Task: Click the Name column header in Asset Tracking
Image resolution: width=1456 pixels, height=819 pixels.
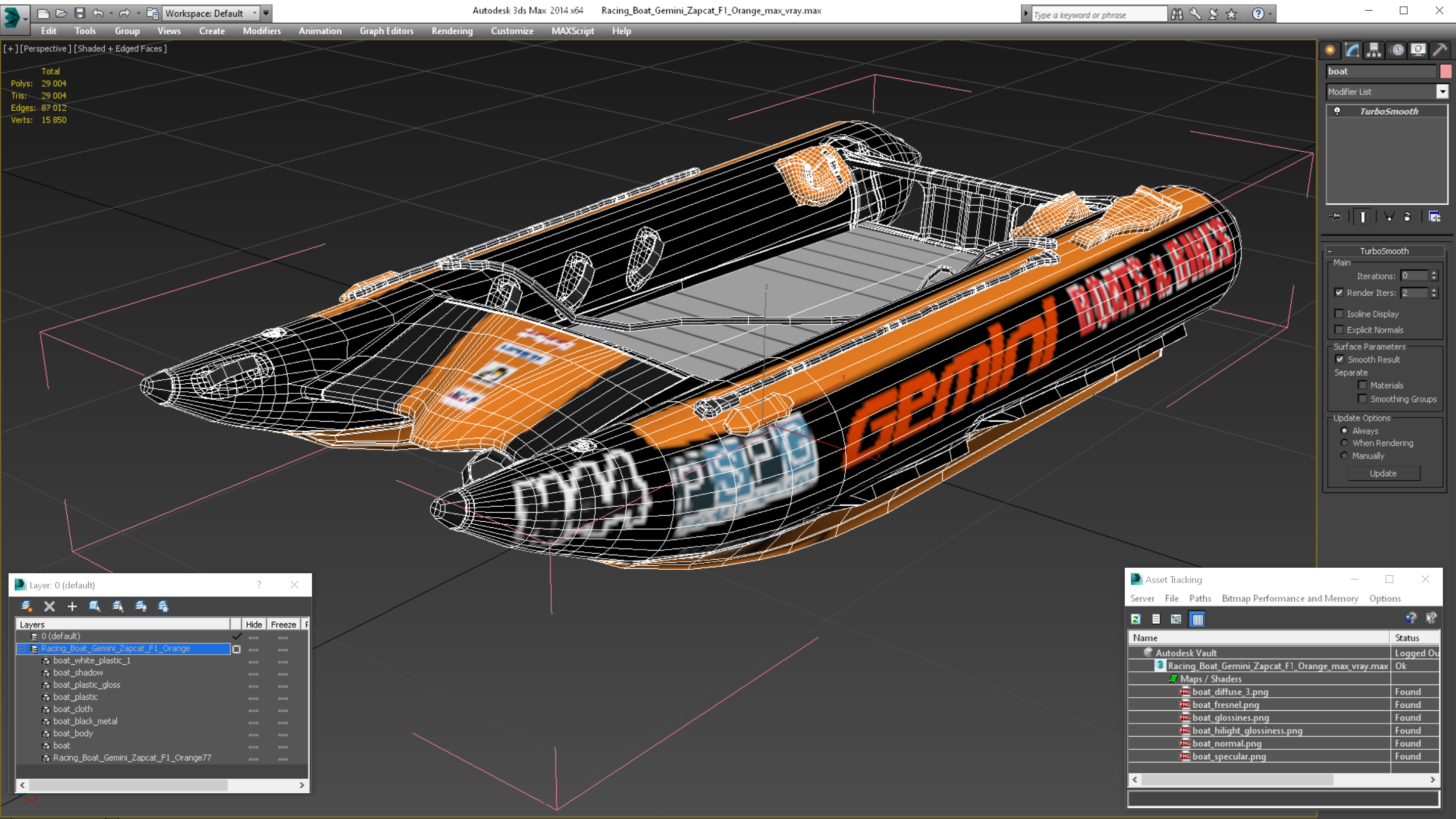Action: (1259, 638)
